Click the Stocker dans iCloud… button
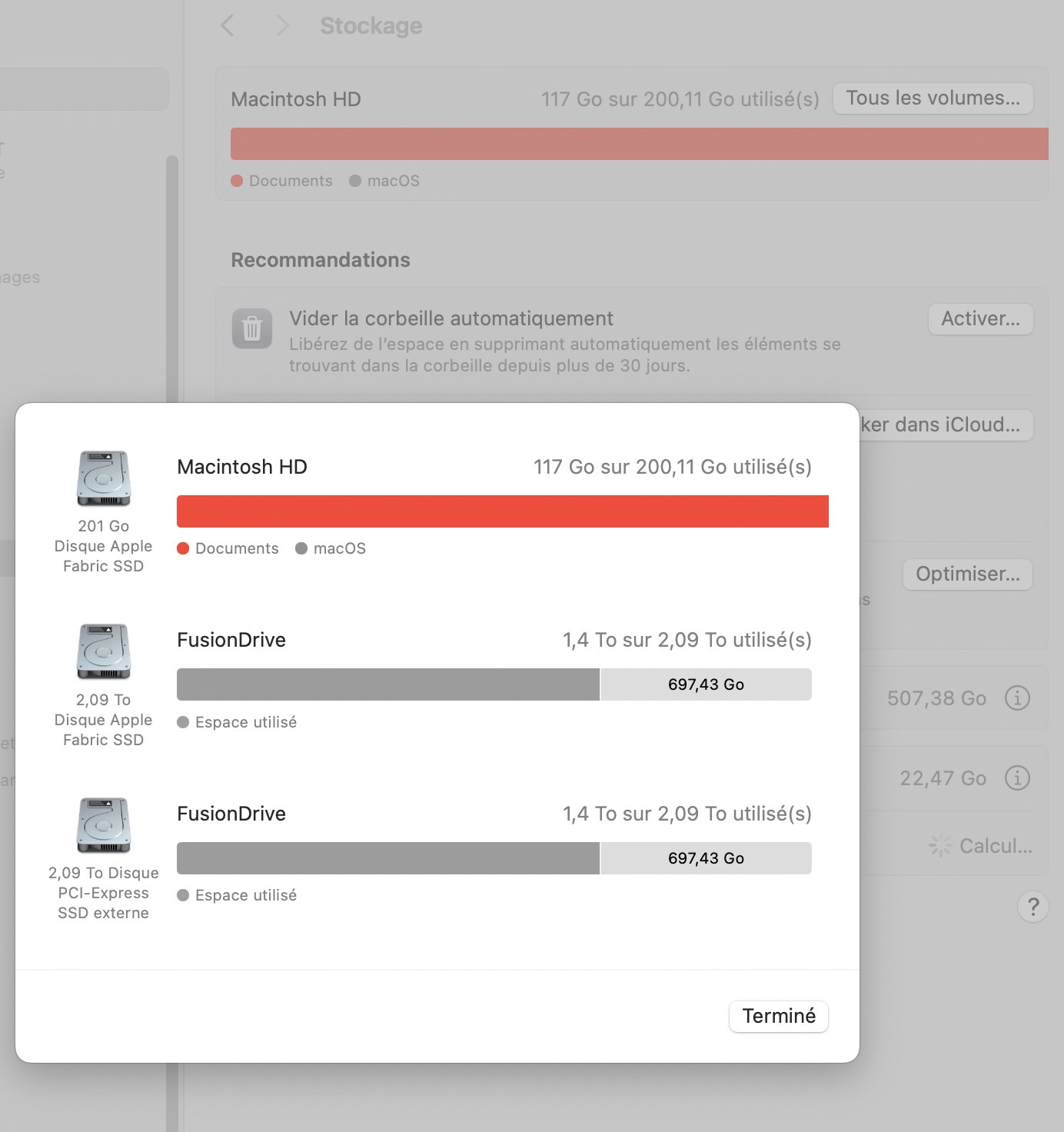Image resolution: width=1064 pixels, height=1132 pixels. coord(946,425)
